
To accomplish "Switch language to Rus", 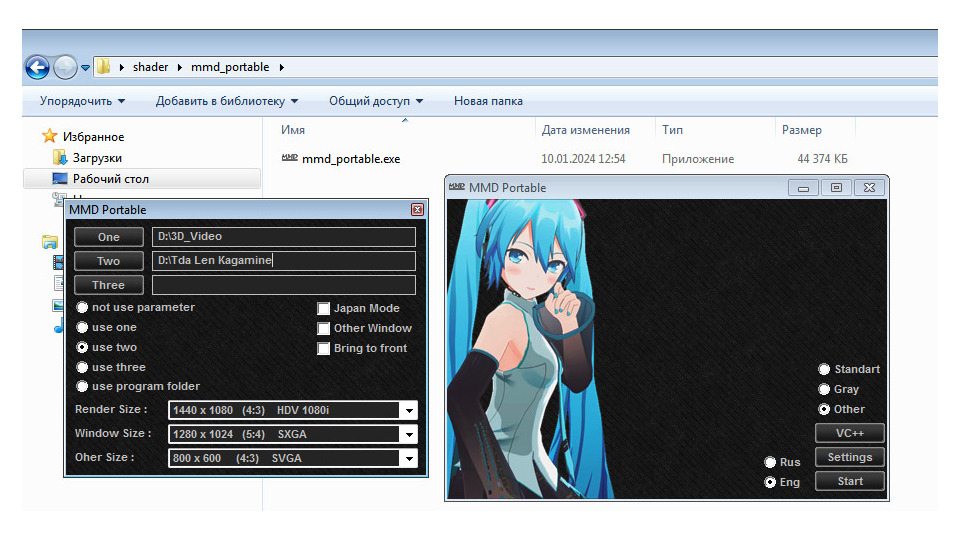I will pyautogui.click(x=770, y=462).
